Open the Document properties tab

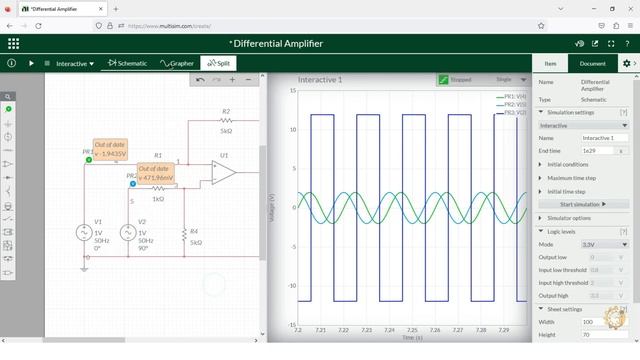pyautogui.click(x=593, y=64)
